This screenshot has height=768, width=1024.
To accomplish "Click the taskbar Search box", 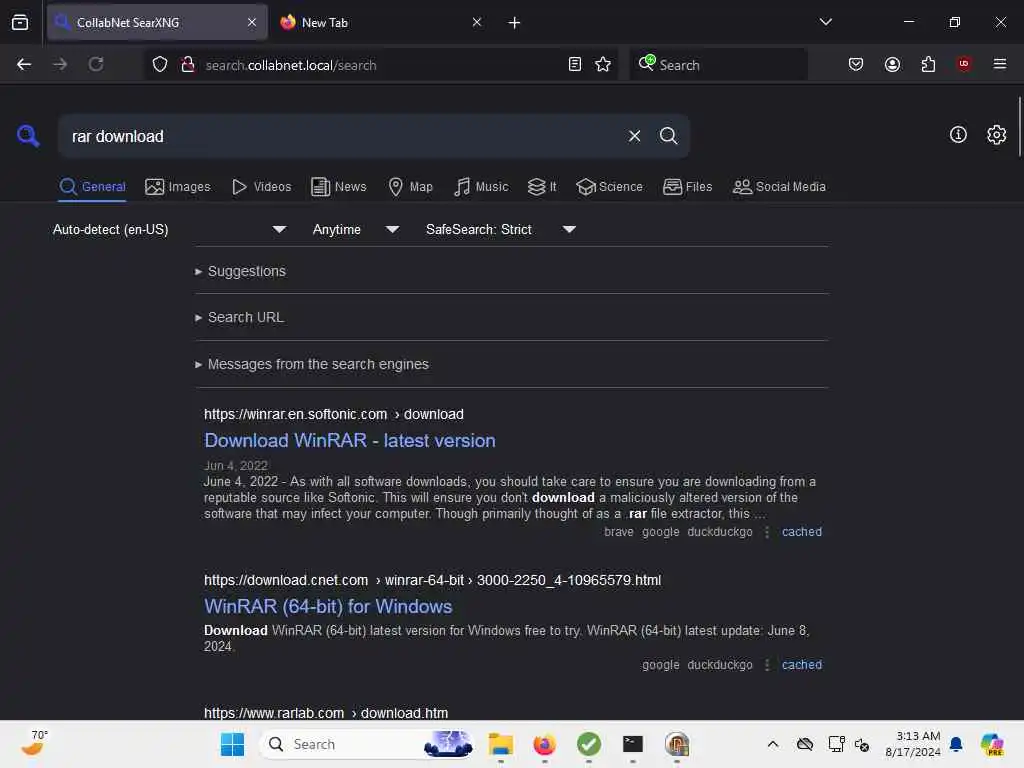I will click(x=368, y=744).
